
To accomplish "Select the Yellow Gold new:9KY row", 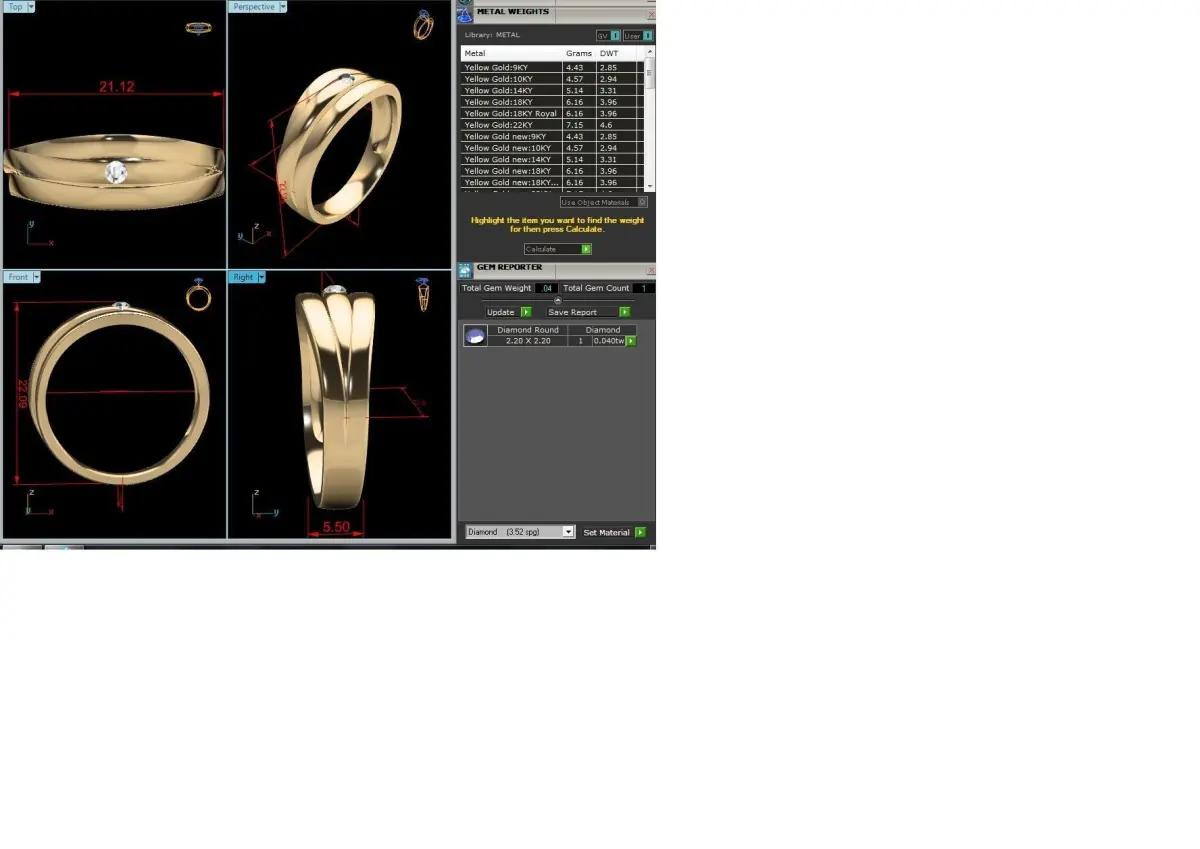I will [553, 136].
